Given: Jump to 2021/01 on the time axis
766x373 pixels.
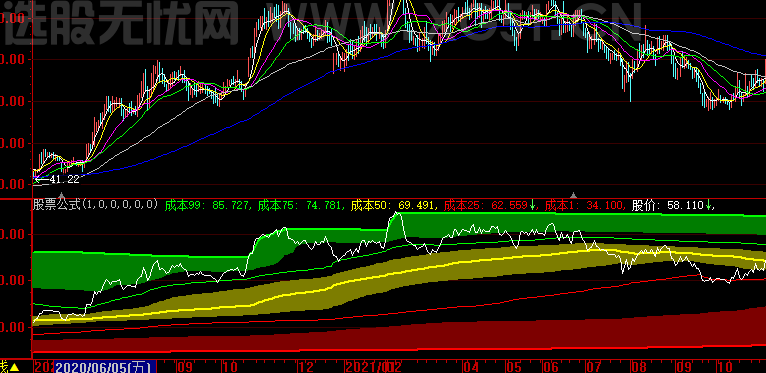Looking at the screenshot, I should [365, 367].
